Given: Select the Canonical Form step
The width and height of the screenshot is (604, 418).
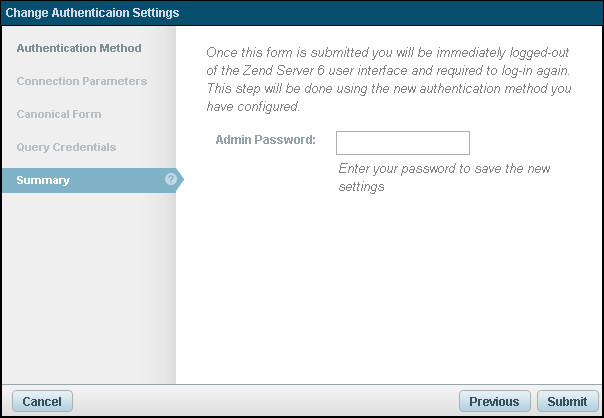Looking at the screenshot, I should [59, 114].
